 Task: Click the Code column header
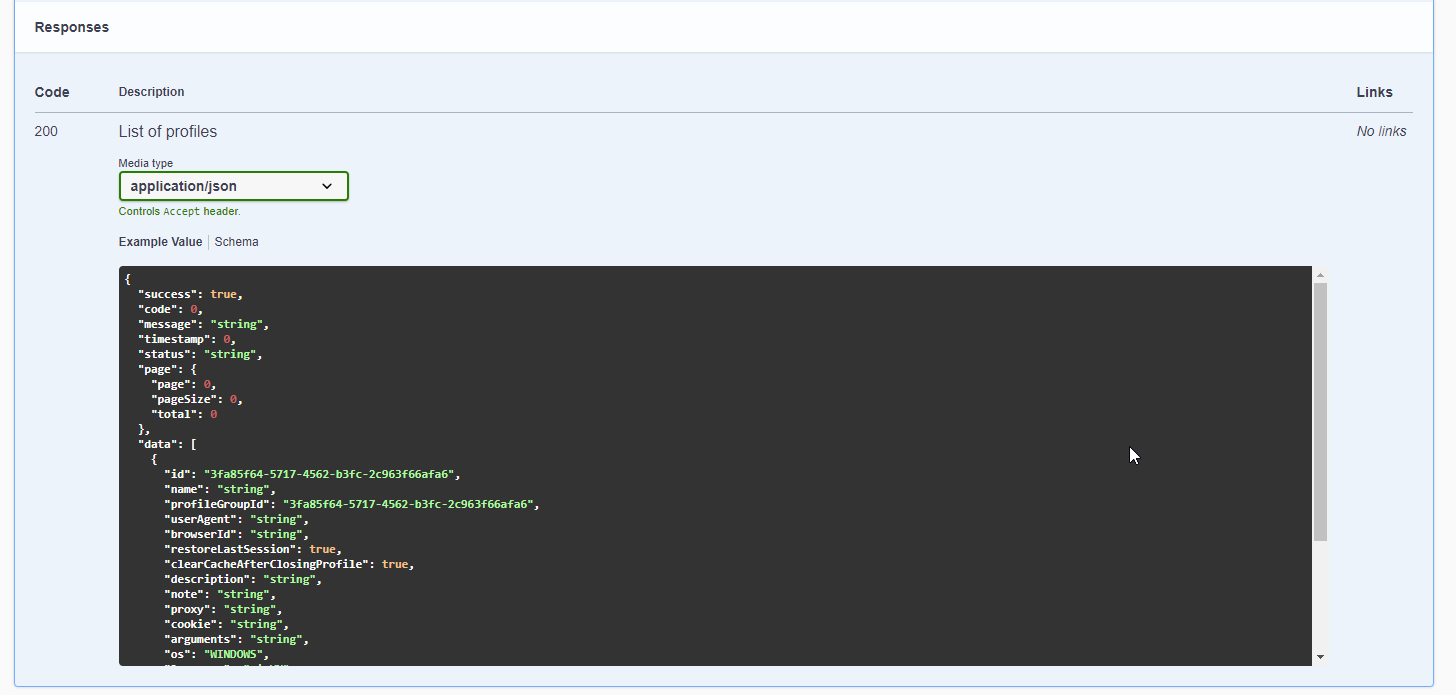(52, 91)
